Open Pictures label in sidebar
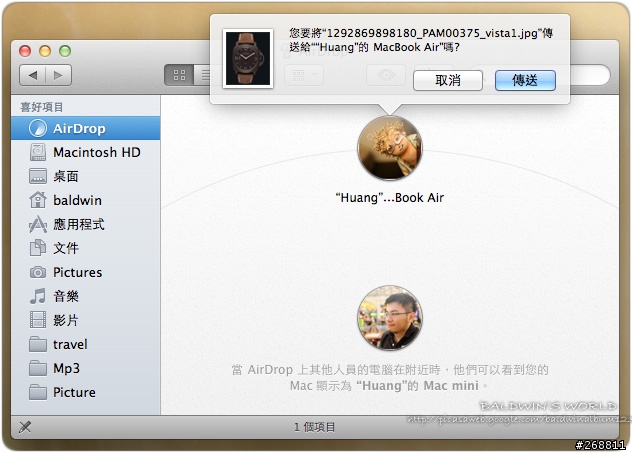 [77, 272]
